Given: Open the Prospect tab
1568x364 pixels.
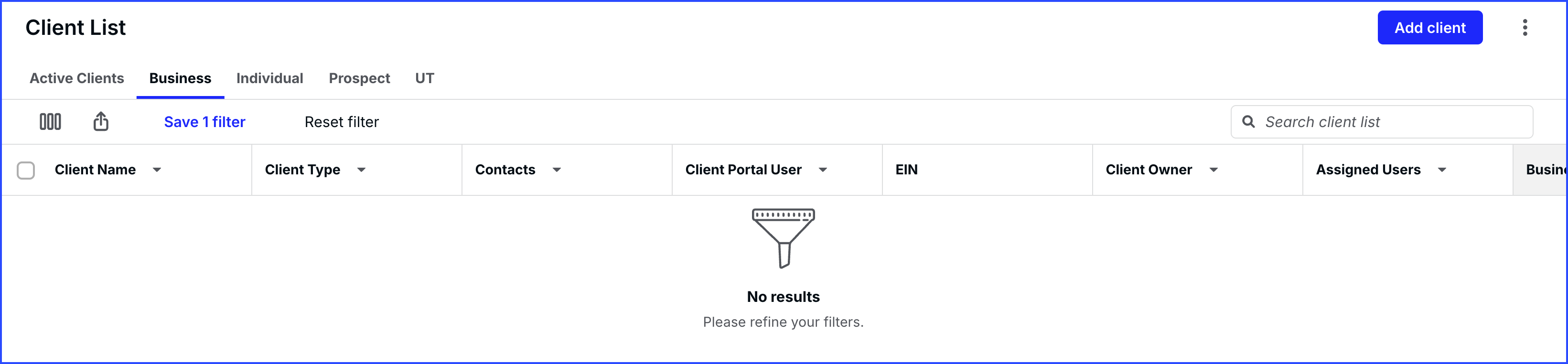Looking at the screenshot, I should [x=359, y=78].
